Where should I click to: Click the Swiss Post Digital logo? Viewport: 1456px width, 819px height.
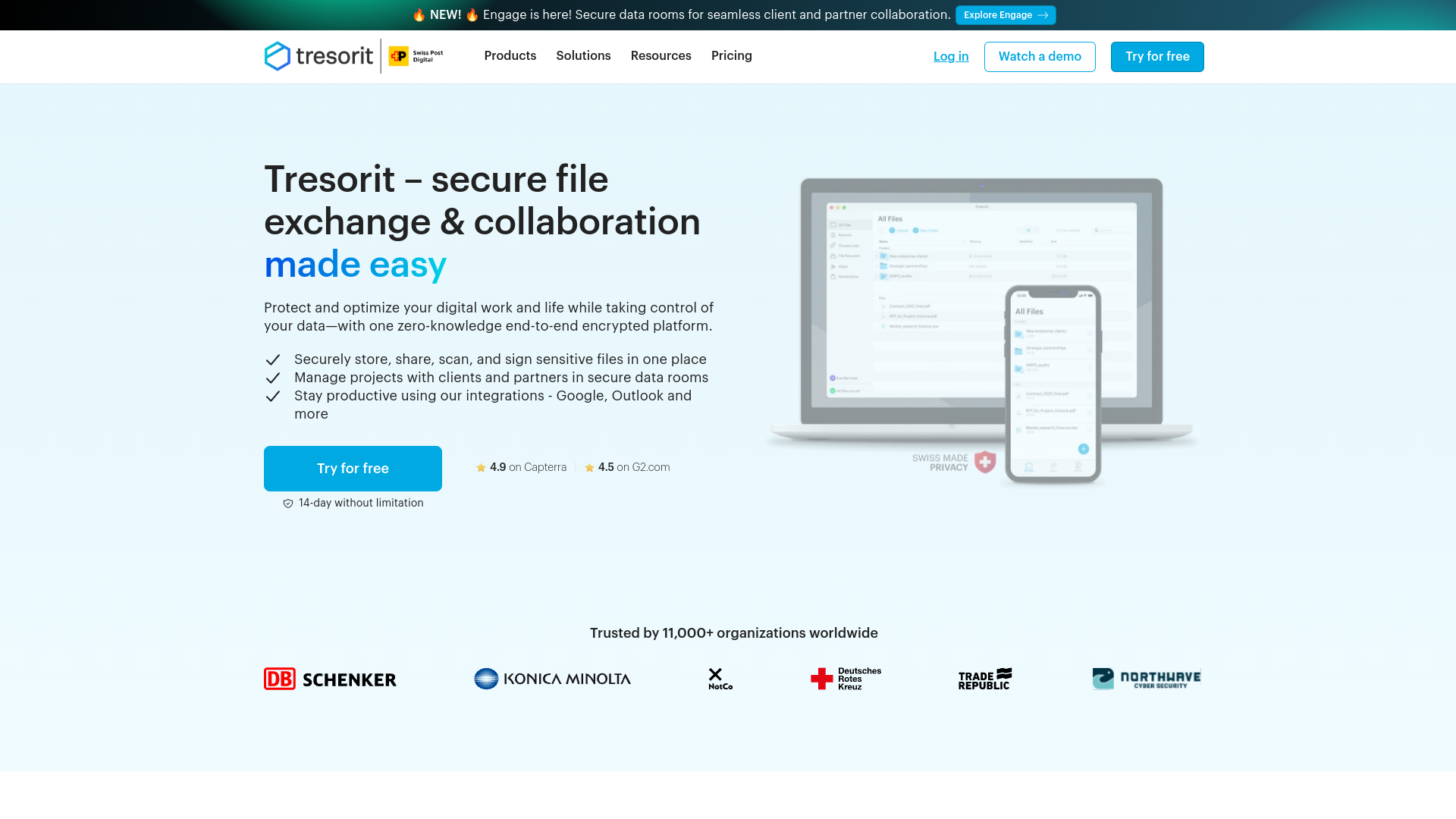coord(416,56)
